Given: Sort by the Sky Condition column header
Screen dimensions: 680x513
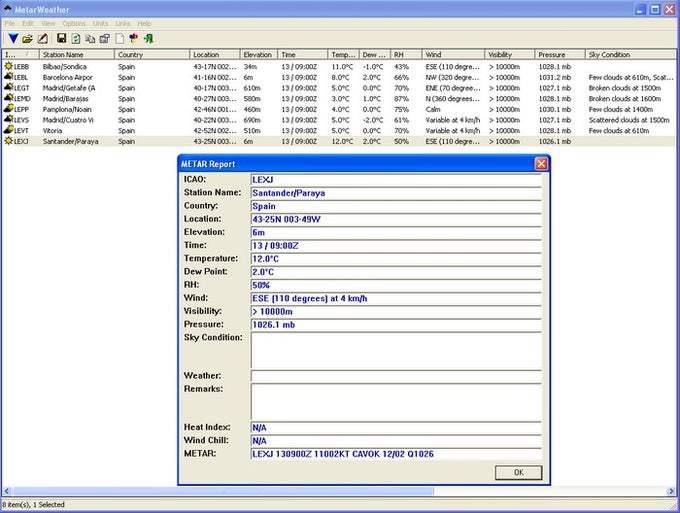Looking at the screenshot, I should point(632,55).
